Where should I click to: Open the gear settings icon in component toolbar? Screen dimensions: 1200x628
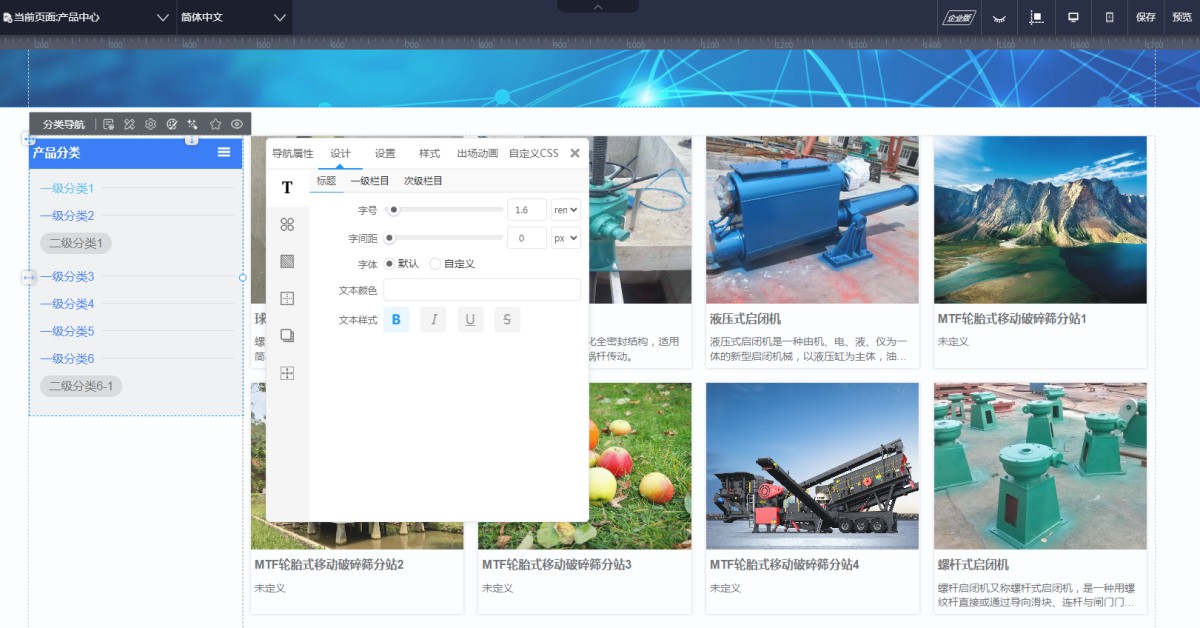(x=150, y=124)
